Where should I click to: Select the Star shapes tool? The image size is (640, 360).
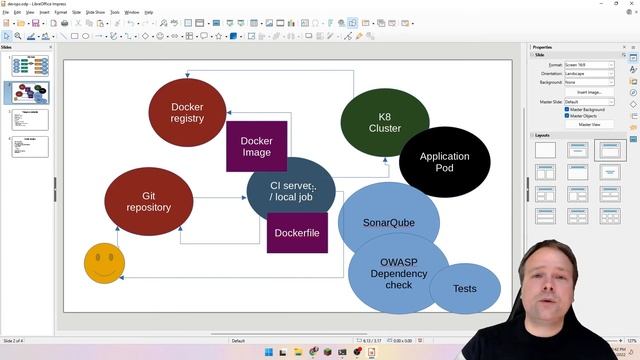click(x=218, y=36)
